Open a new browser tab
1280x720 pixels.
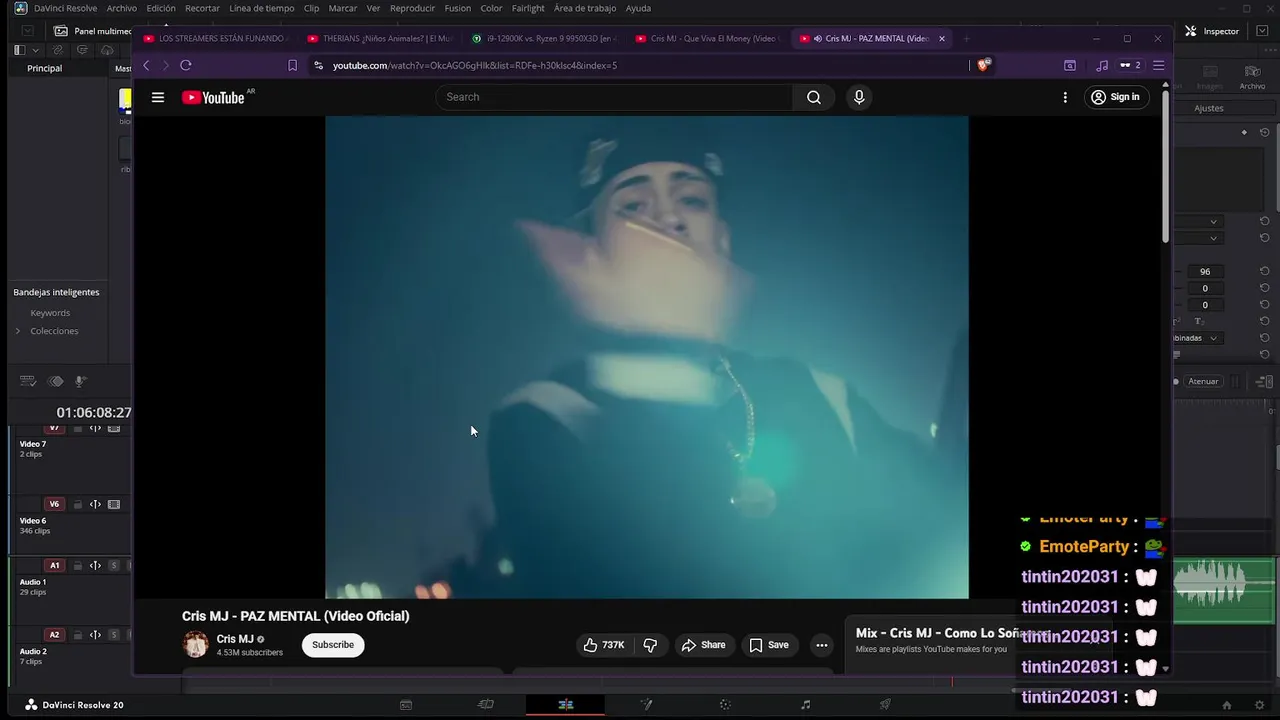(966, 38)
